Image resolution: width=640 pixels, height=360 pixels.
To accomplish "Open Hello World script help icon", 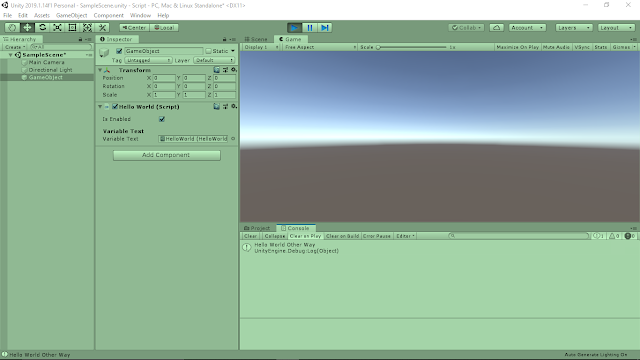I will tap(216, 107).
